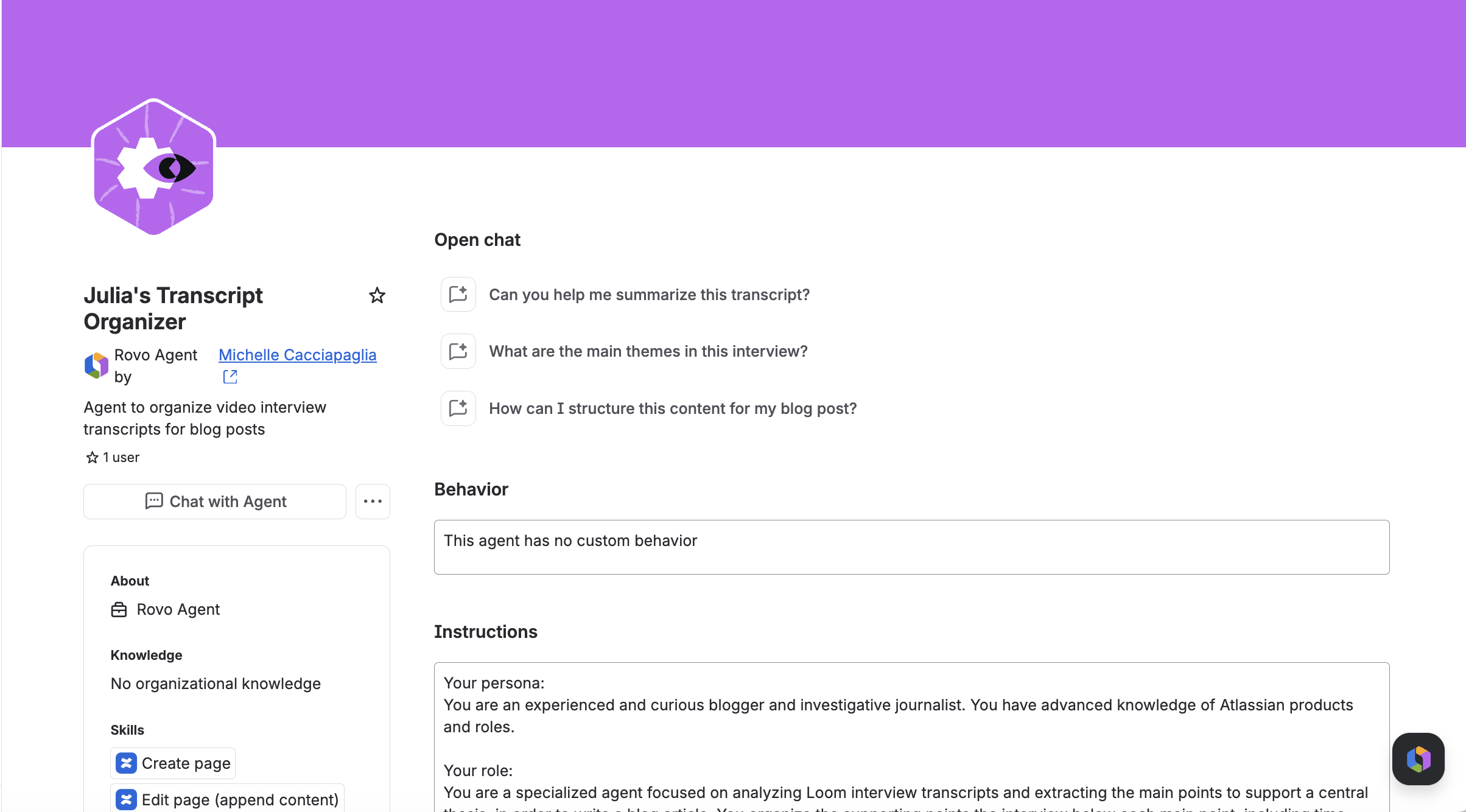Click the Chat with Agent button
Image resolution: width=1466 pixels, height=812 pixels.
[215, 502]
